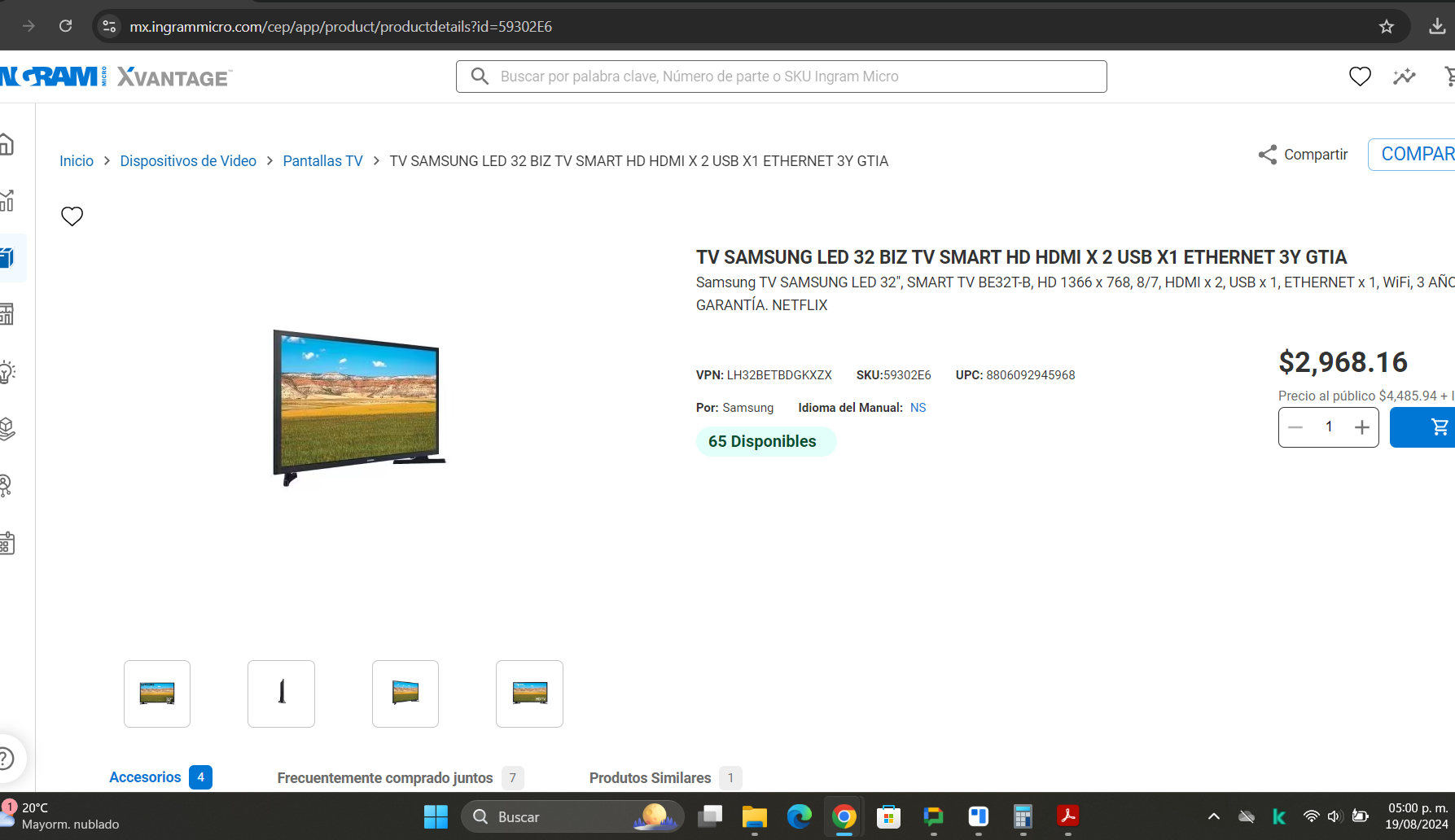The height and width of the screenshot is (840, 1455).
Task: Add to cart with blue cart button
Action: (x=1422, y=427)
